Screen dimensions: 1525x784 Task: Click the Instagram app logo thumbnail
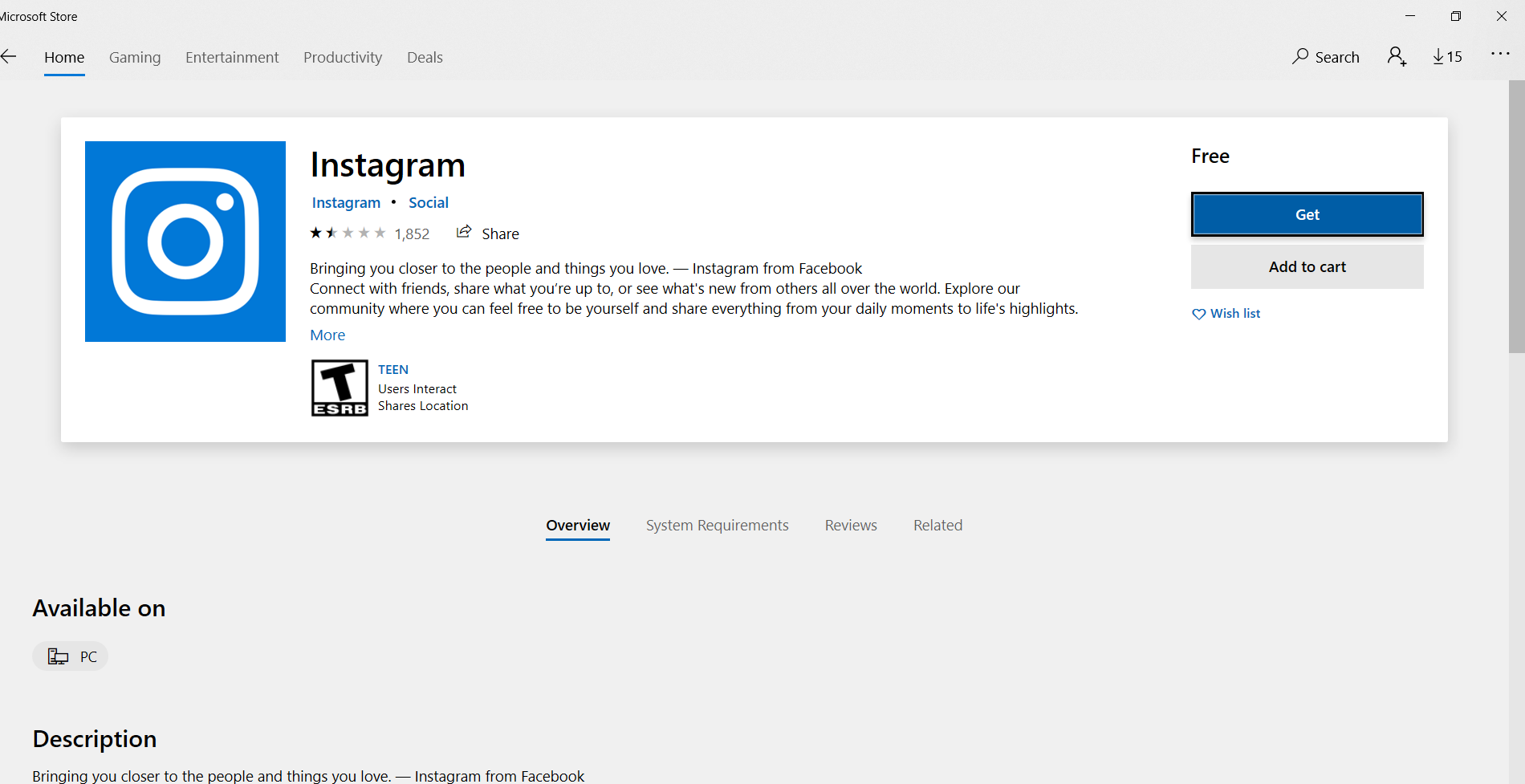(185, 241)
